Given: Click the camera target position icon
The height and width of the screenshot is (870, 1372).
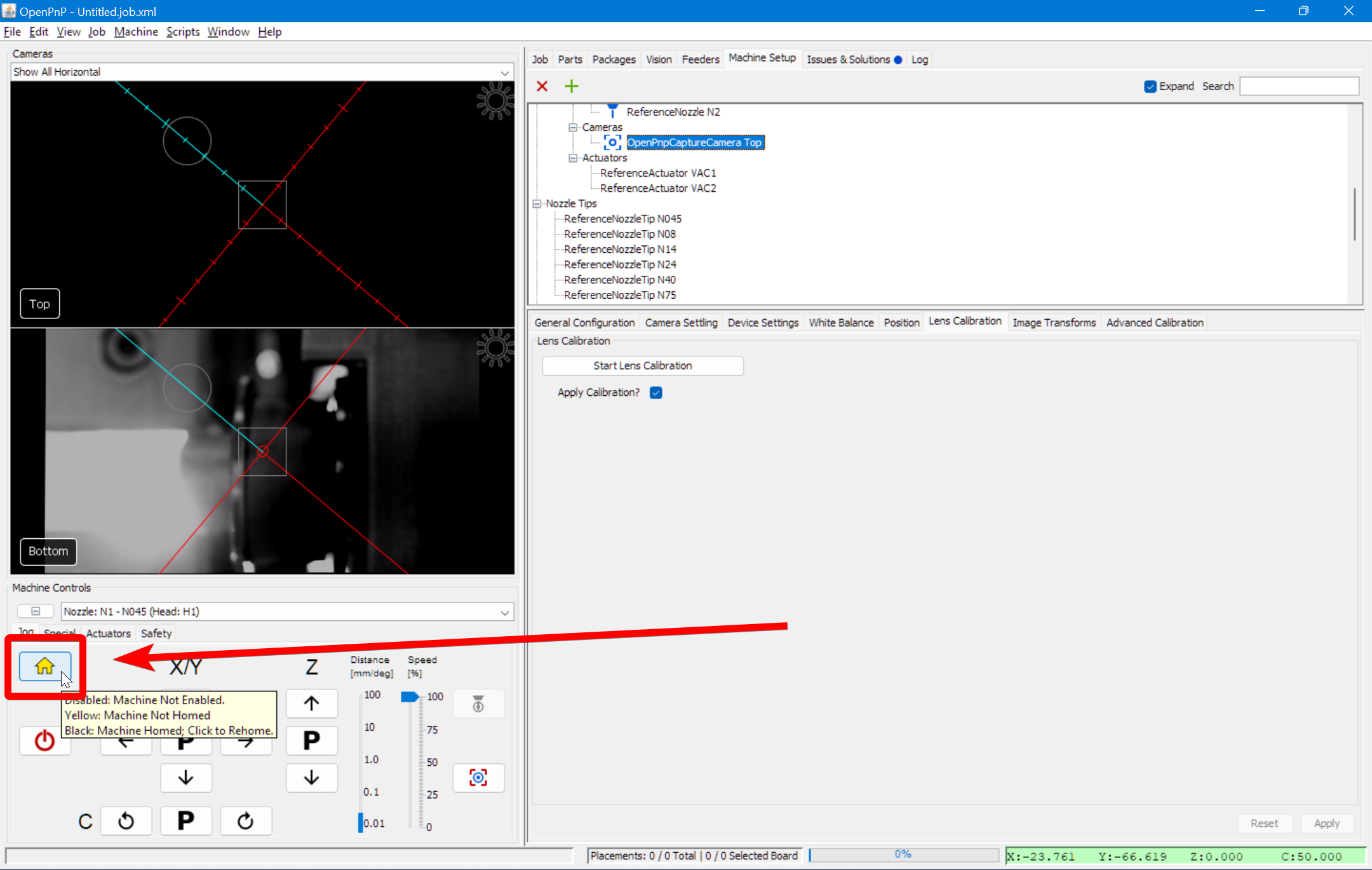Looking at the screenshot, I should point(478,777).
